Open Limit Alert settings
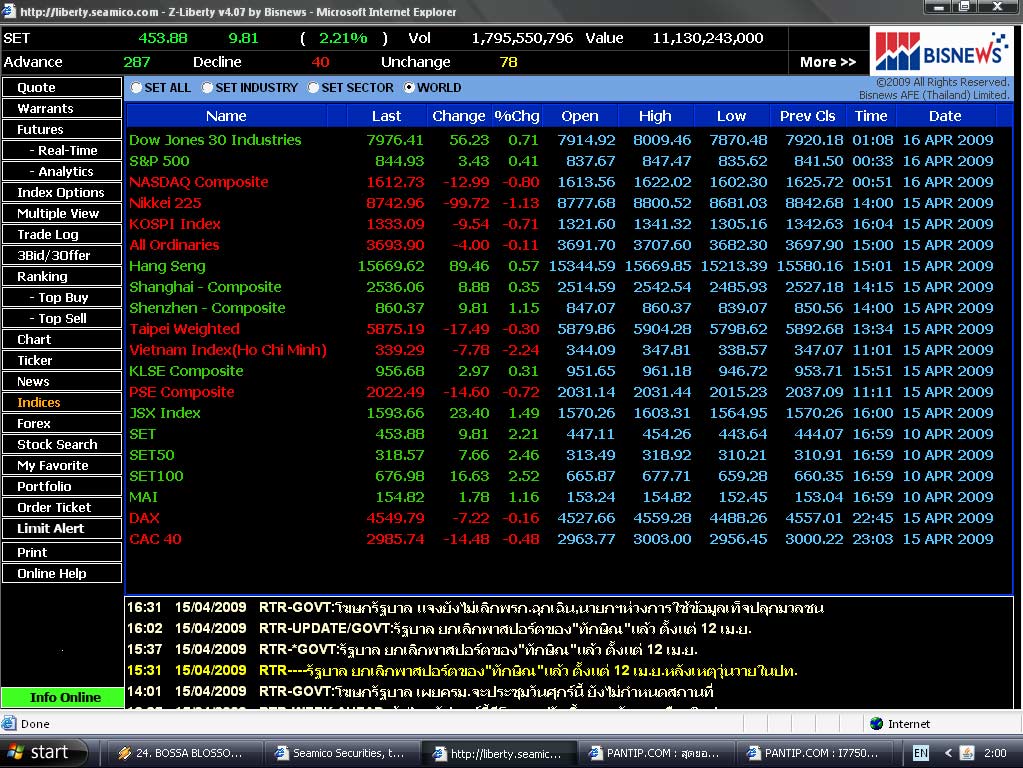This screenshot has height=768, width=1023. 62,529
